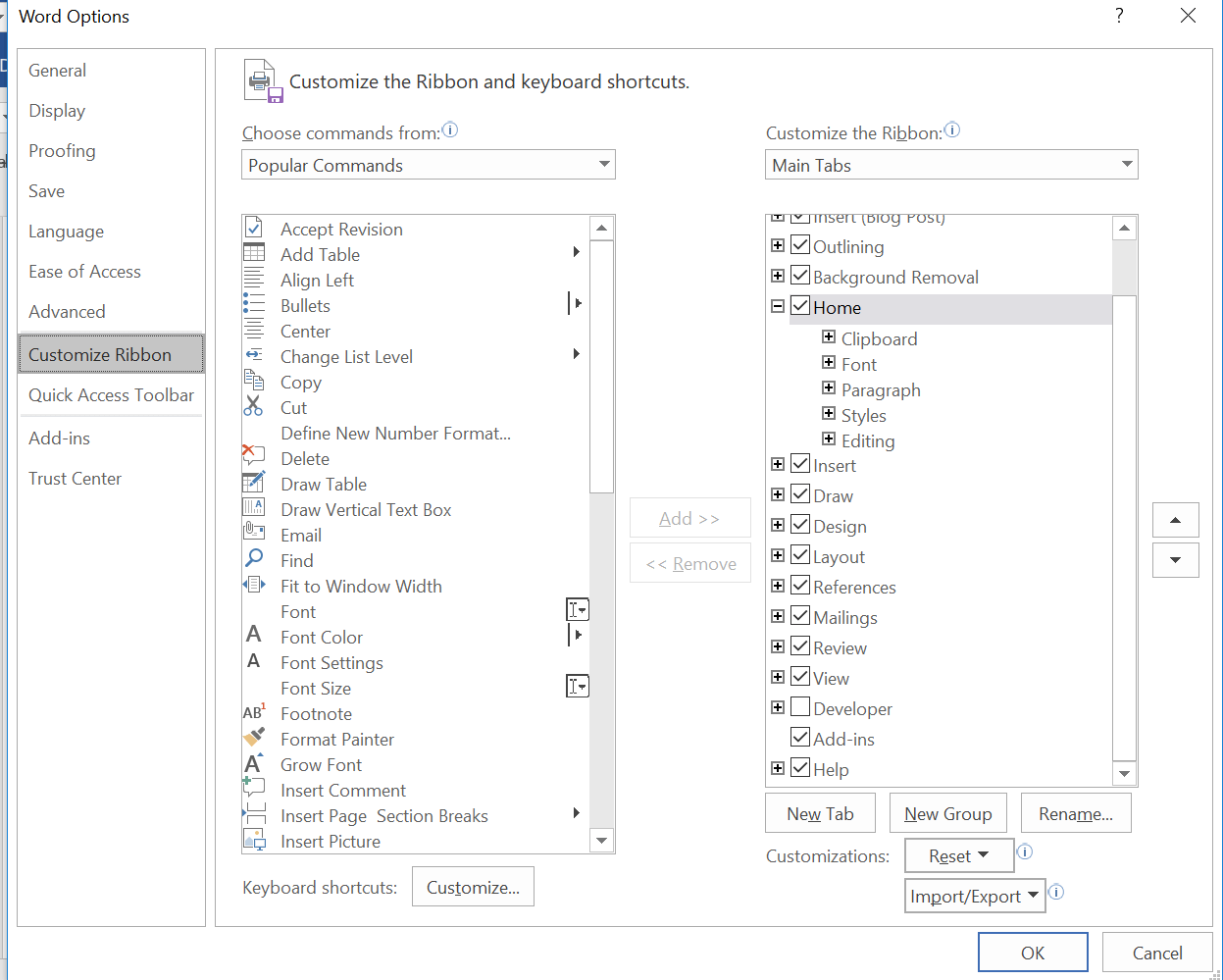Collapse the Home tab tree node
The width and height of the screenshot is (1223, 980).
coord(778,305)
